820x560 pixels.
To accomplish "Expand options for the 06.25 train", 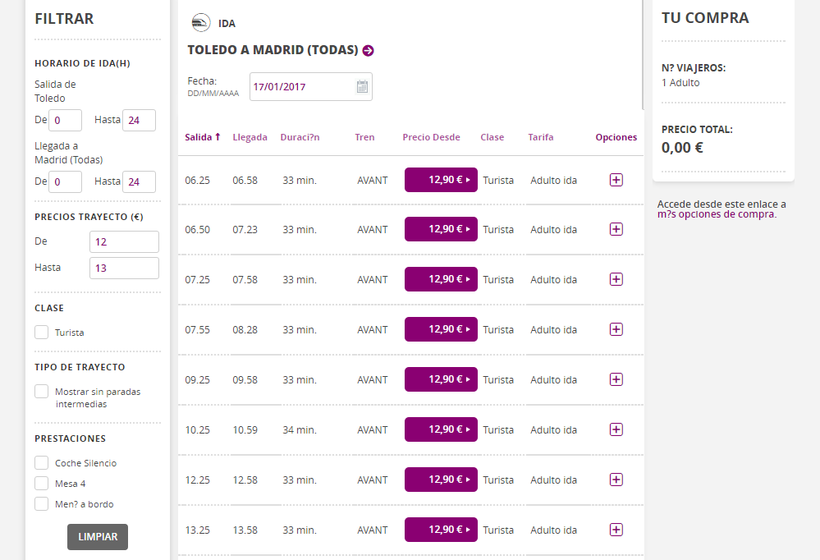I will point(616,180).
